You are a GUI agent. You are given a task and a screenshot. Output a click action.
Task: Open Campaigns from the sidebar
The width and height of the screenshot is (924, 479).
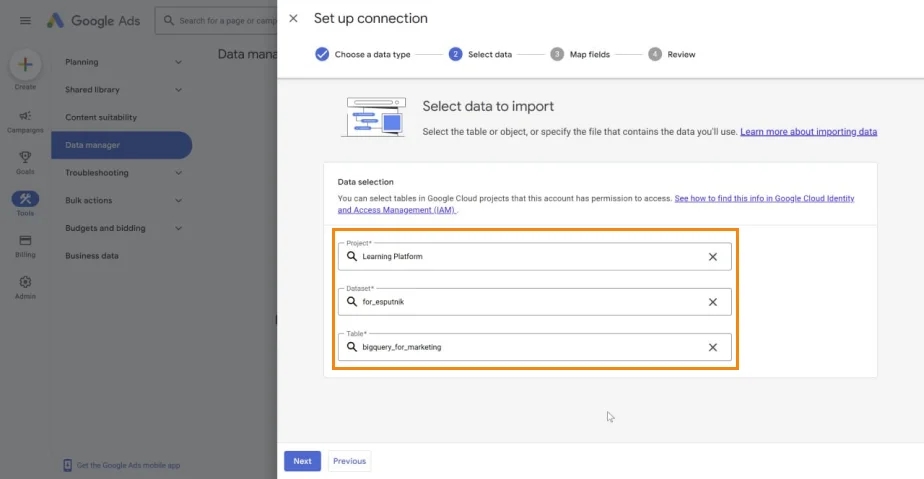pos(25,121)
